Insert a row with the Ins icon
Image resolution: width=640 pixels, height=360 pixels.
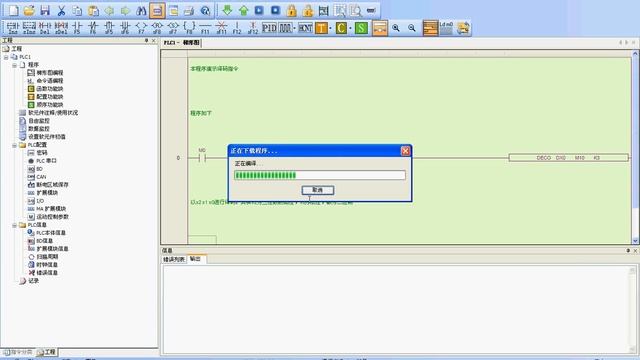pyautogui.click(x=13, y=28)
